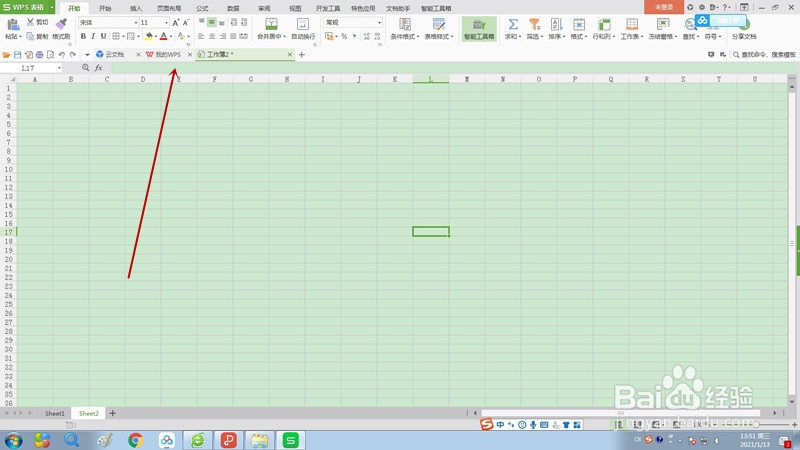Switch to the Sheet1 worksheet tab

click(55, 413)
